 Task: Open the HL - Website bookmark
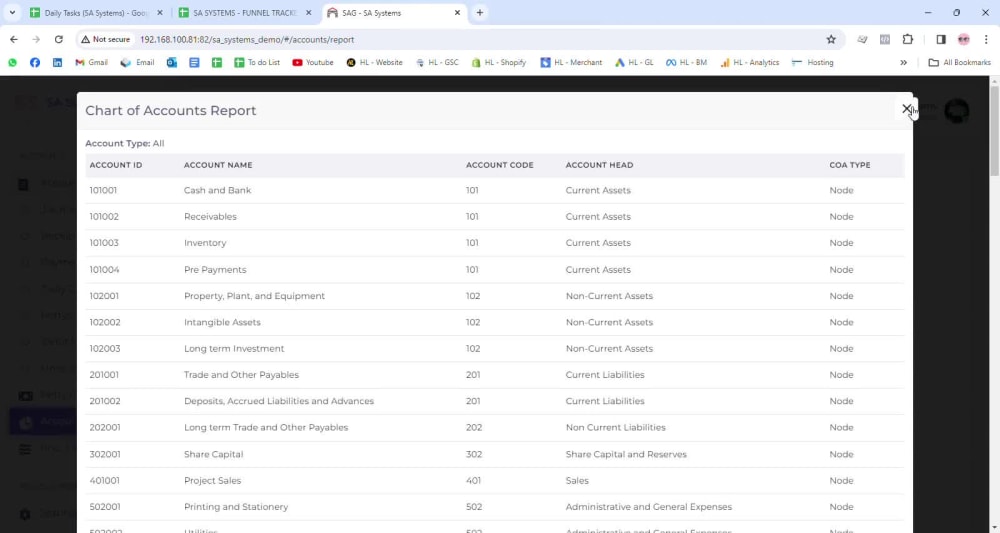point(374,62)
